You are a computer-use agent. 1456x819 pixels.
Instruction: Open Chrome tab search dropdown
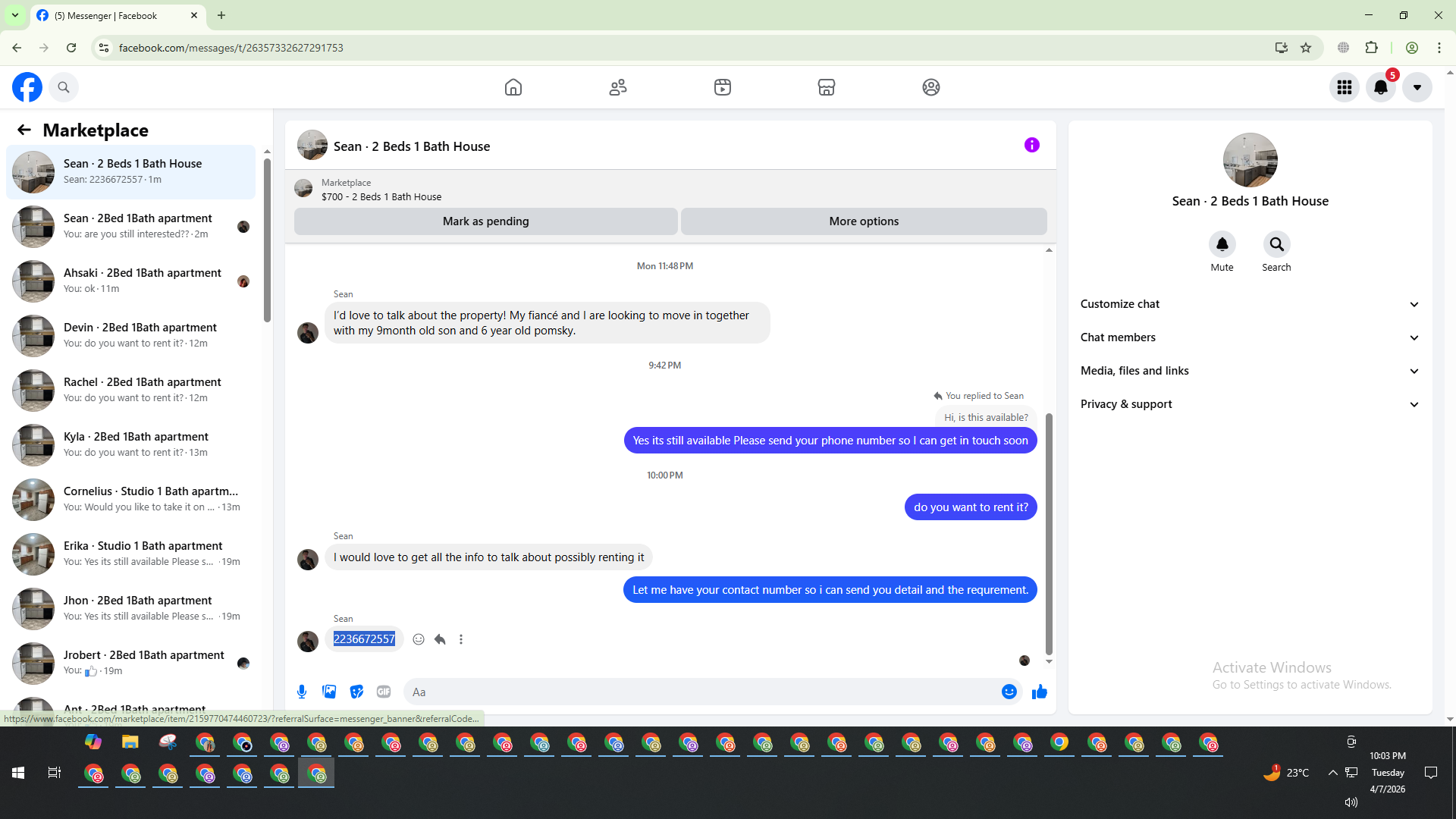click(x=15, y=15)
